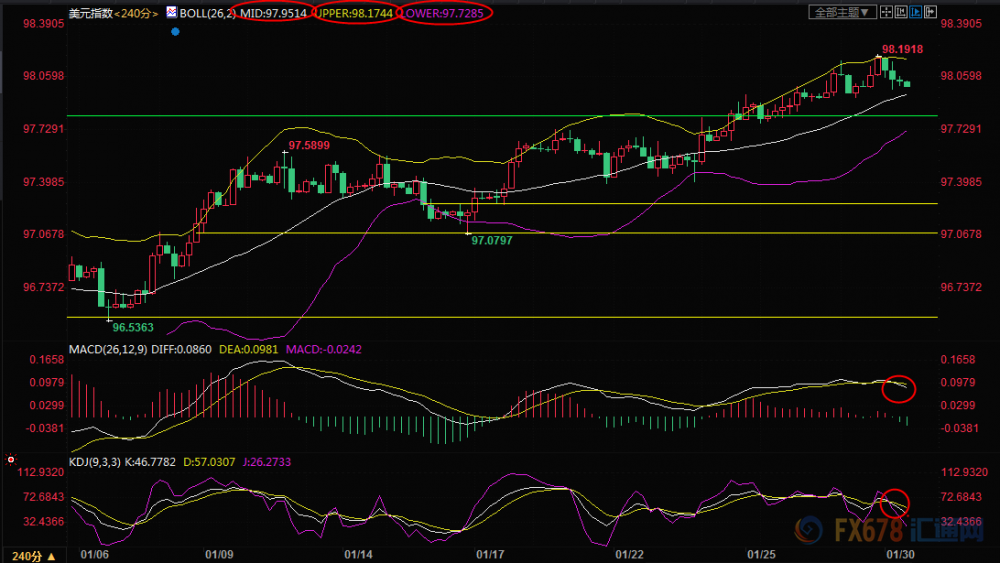Click the 01/22 date on time axis
Viewport: 1000px width, 563px height.
pos(629,554)
